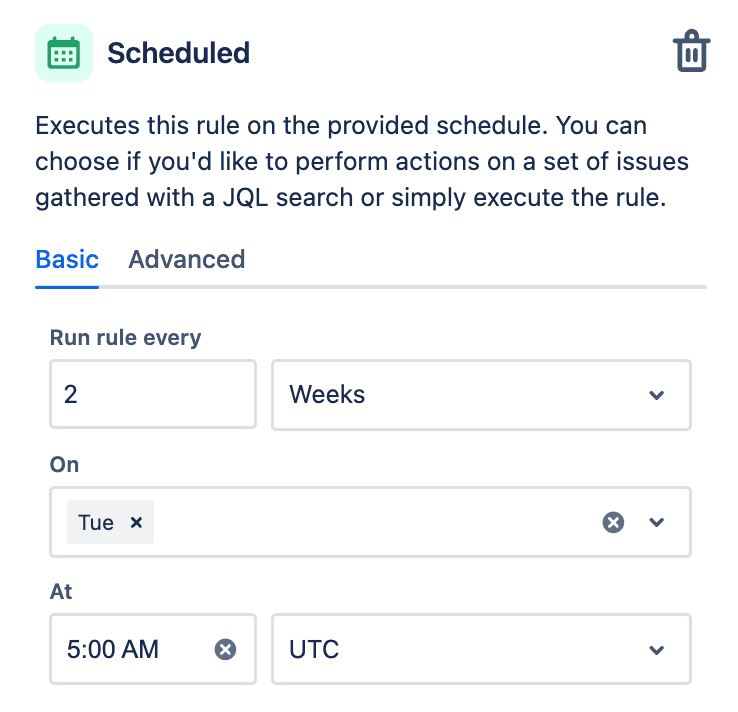738x712 pixels.
Task: Click inside the On days field
Action: (x=370, y=522)
